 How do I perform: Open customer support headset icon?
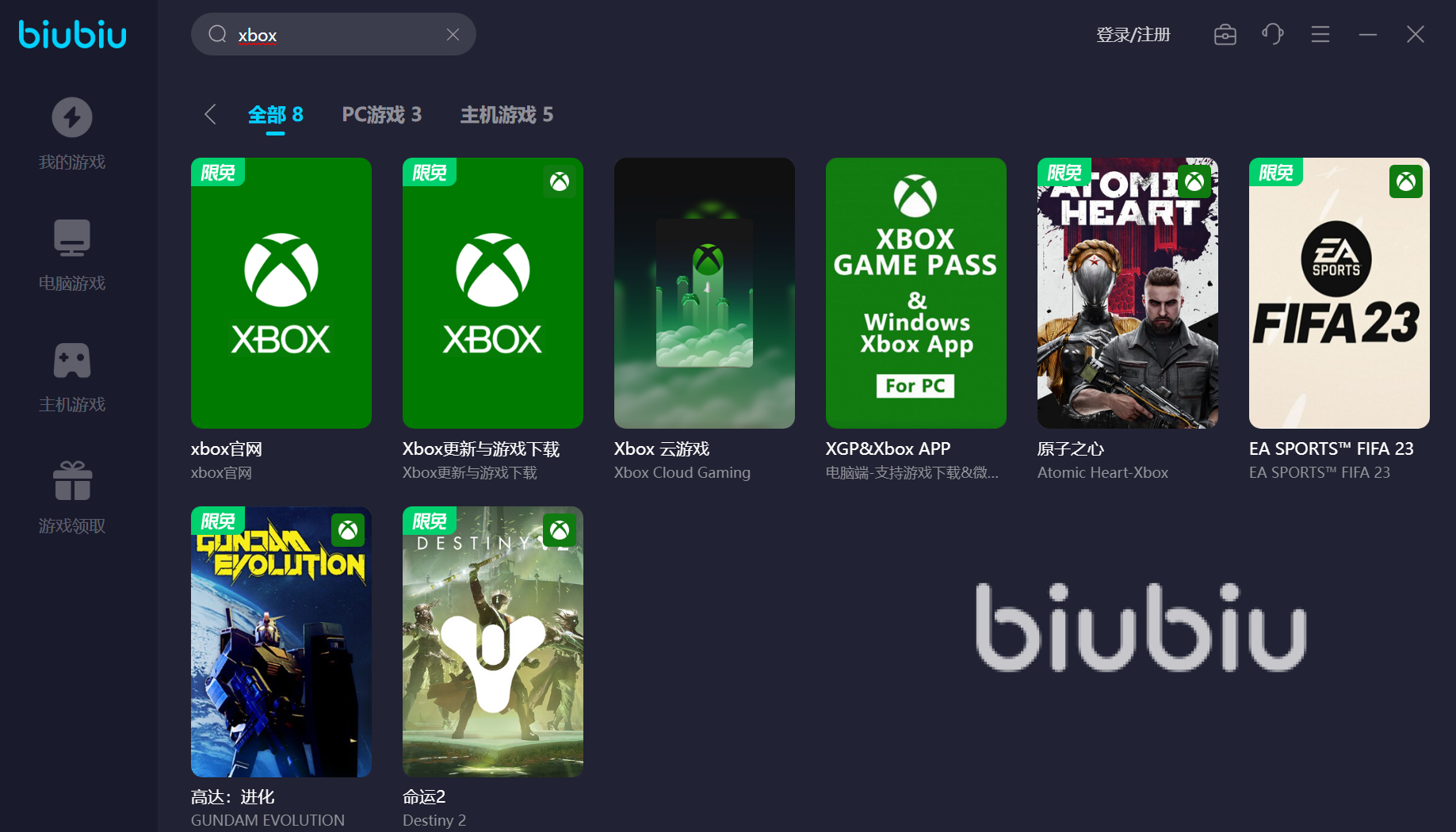(1272, 34)
